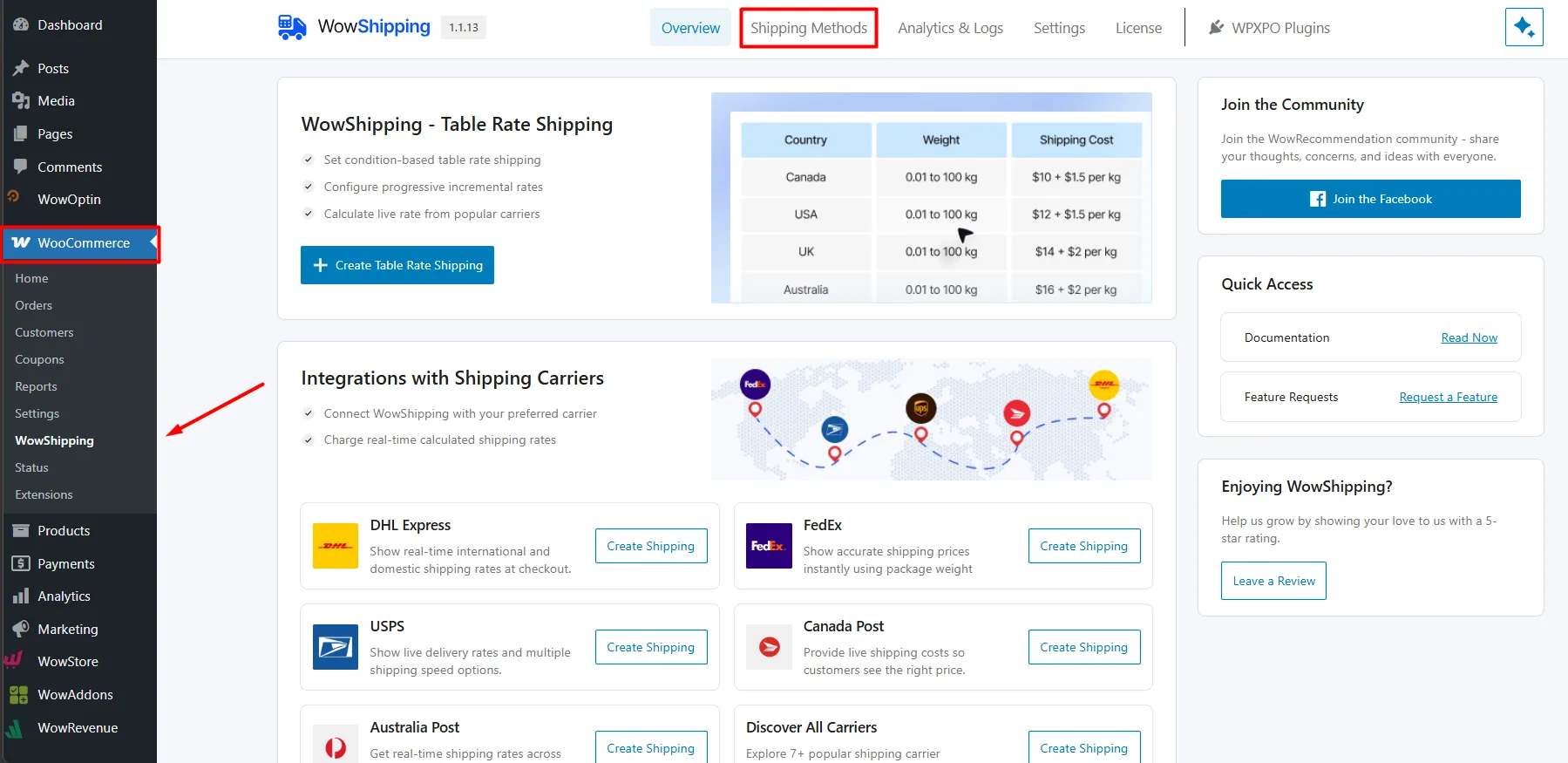Click the shipping carriers world map image
Image resolution: width=1568 pixels, height=763 pixels.
[931, 419]
